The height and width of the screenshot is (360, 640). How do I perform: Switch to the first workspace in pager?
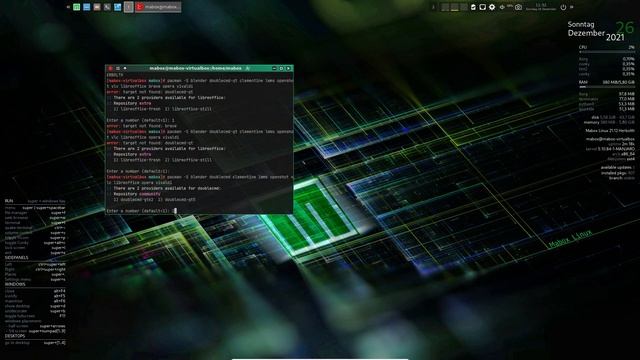(445, 7)
